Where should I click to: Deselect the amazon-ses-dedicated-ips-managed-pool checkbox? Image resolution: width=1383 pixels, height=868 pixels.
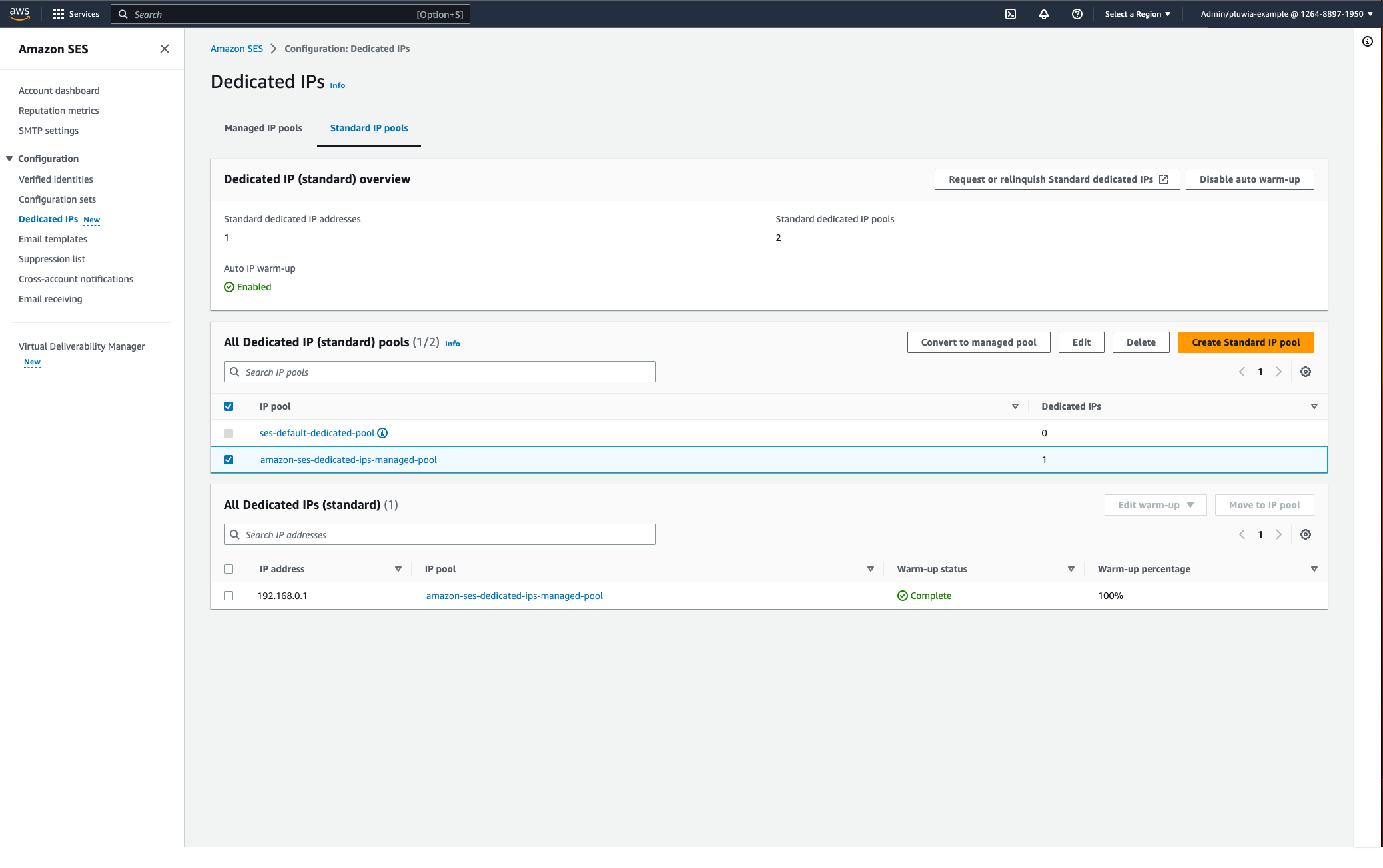point(229,459)
